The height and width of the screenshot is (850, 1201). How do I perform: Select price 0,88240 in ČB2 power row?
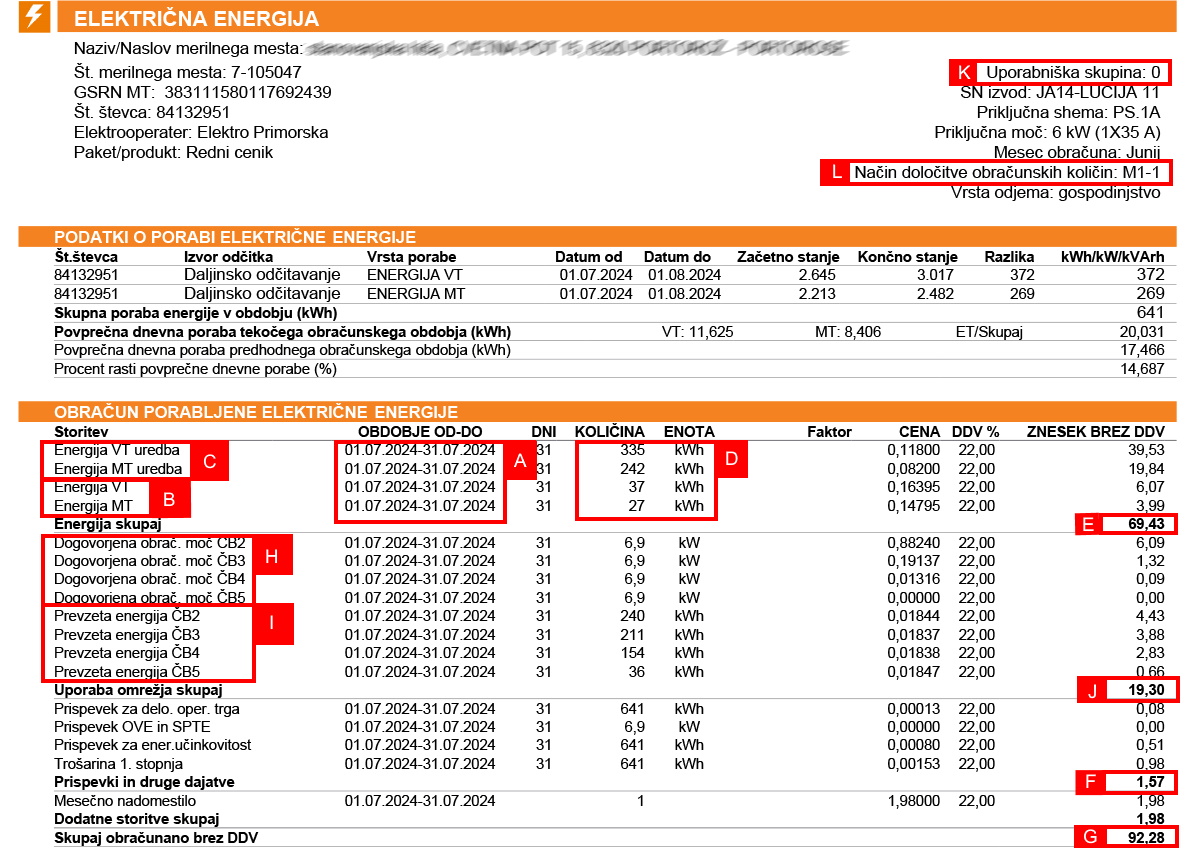pos(915,542)
